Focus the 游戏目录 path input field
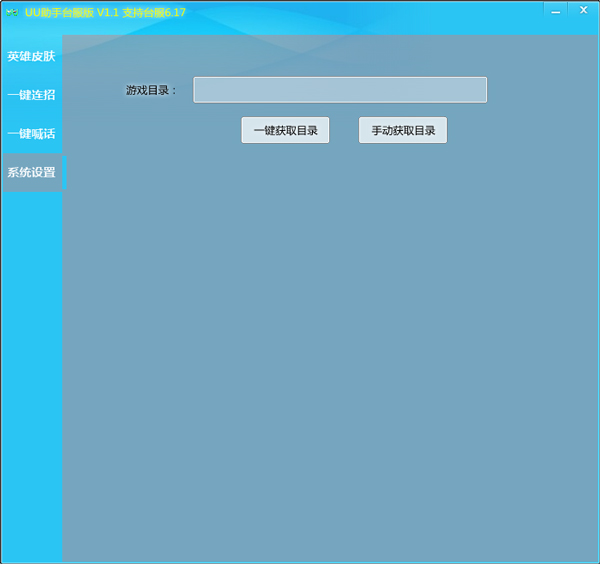This screenshot has width=600, height=564. tap(339, 90)
